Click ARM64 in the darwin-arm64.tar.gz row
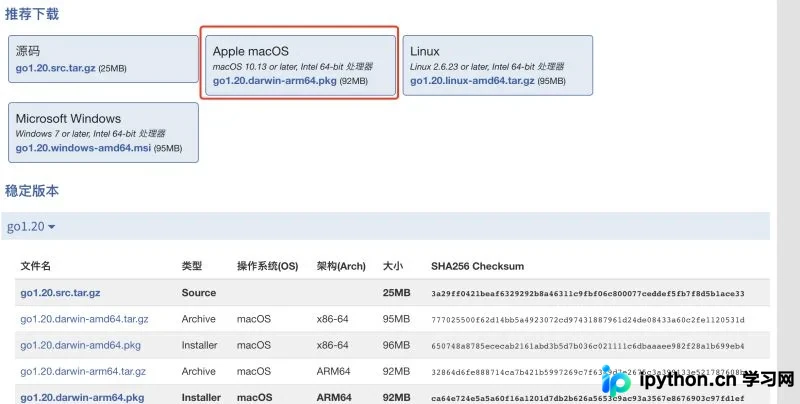This screenshot has height=404, width=800. tap(333, 371)
